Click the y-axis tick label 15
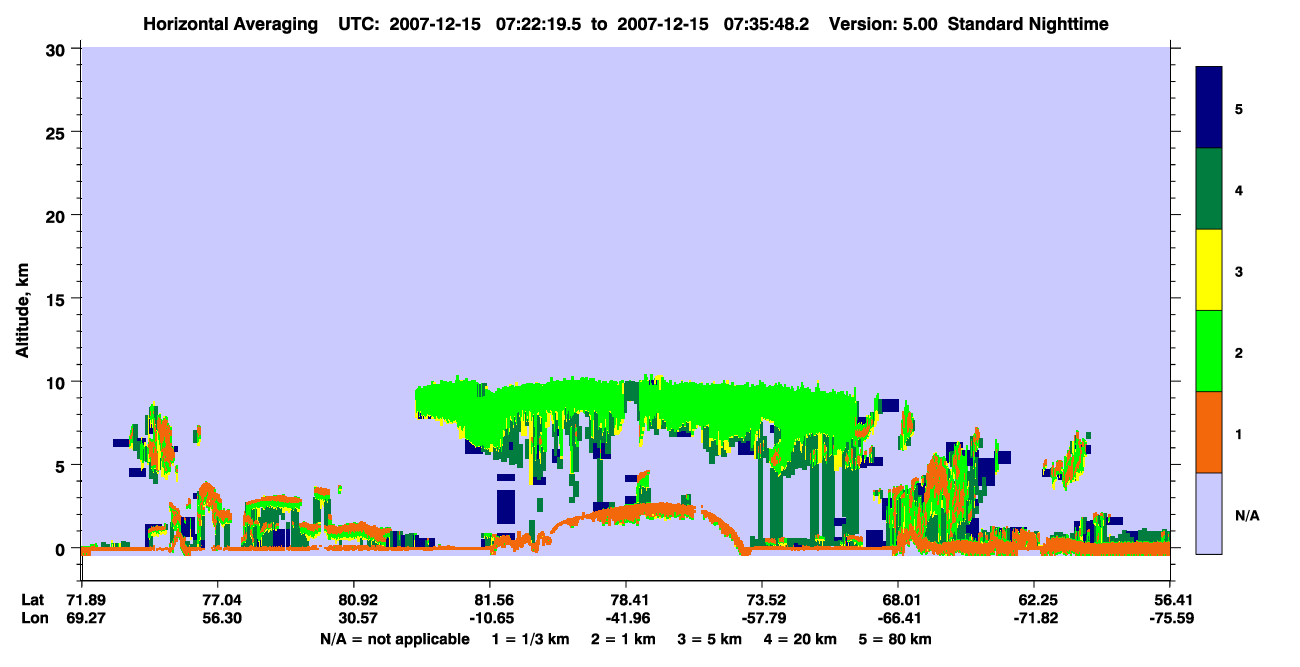Screen dimensions: 1300x667 (58, 299)
